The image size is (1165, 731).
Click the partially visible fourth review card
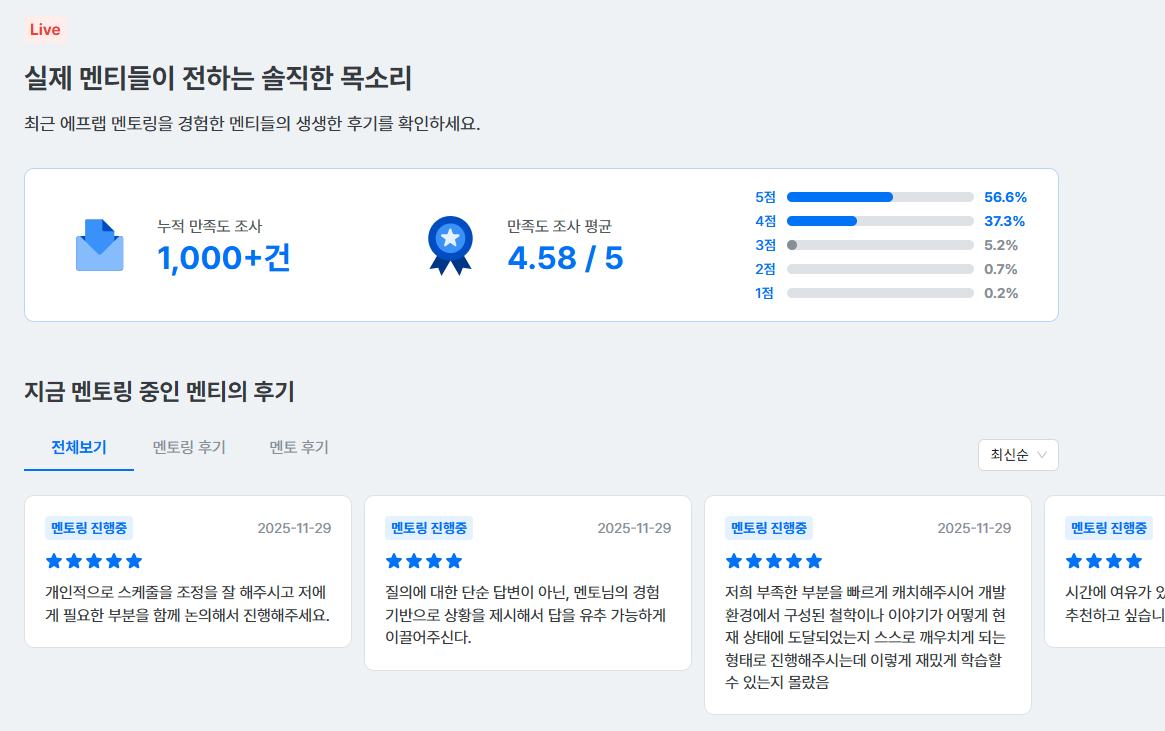[x=1105, y=571]
